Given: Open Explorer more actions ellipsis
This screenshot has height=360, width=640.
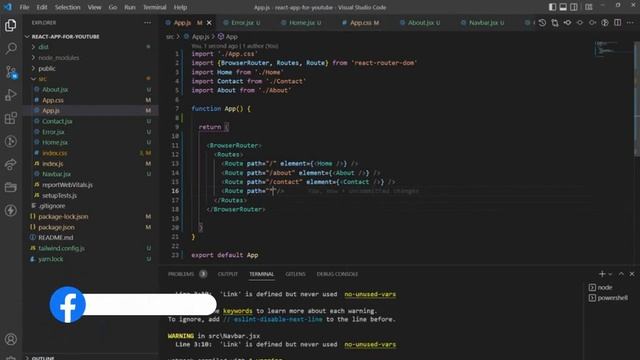Looking at the screenshot, I should [x=147, y=23].
